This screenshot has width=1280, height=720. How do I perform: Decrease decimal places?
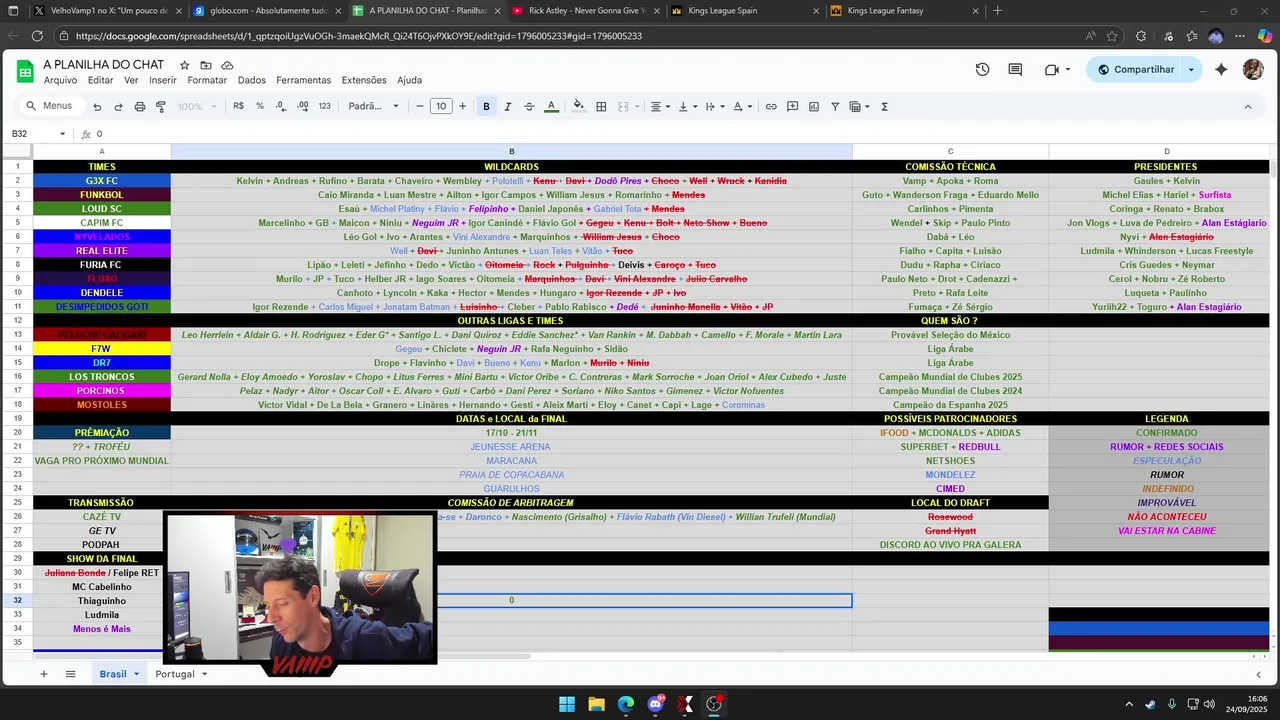[x=281, y=106]
